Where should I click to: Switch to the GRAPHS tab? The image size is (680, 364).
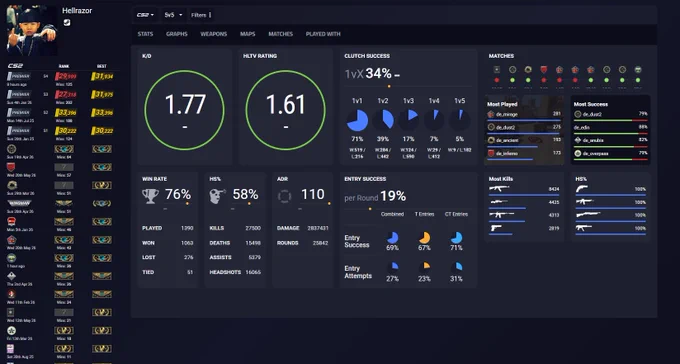click(177, 34)
